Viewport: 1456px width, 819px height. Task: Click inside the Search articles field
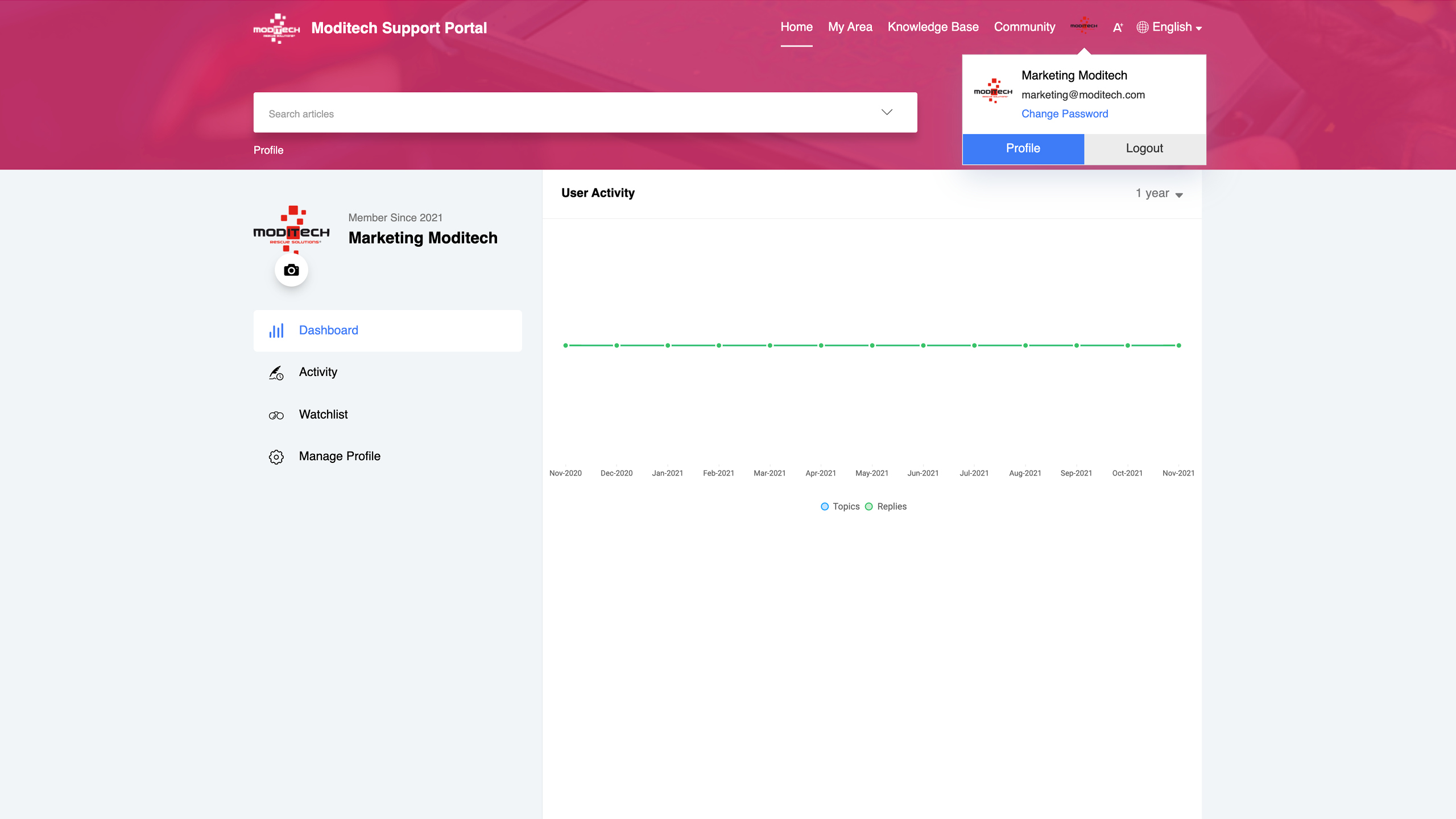click(585, 113)
